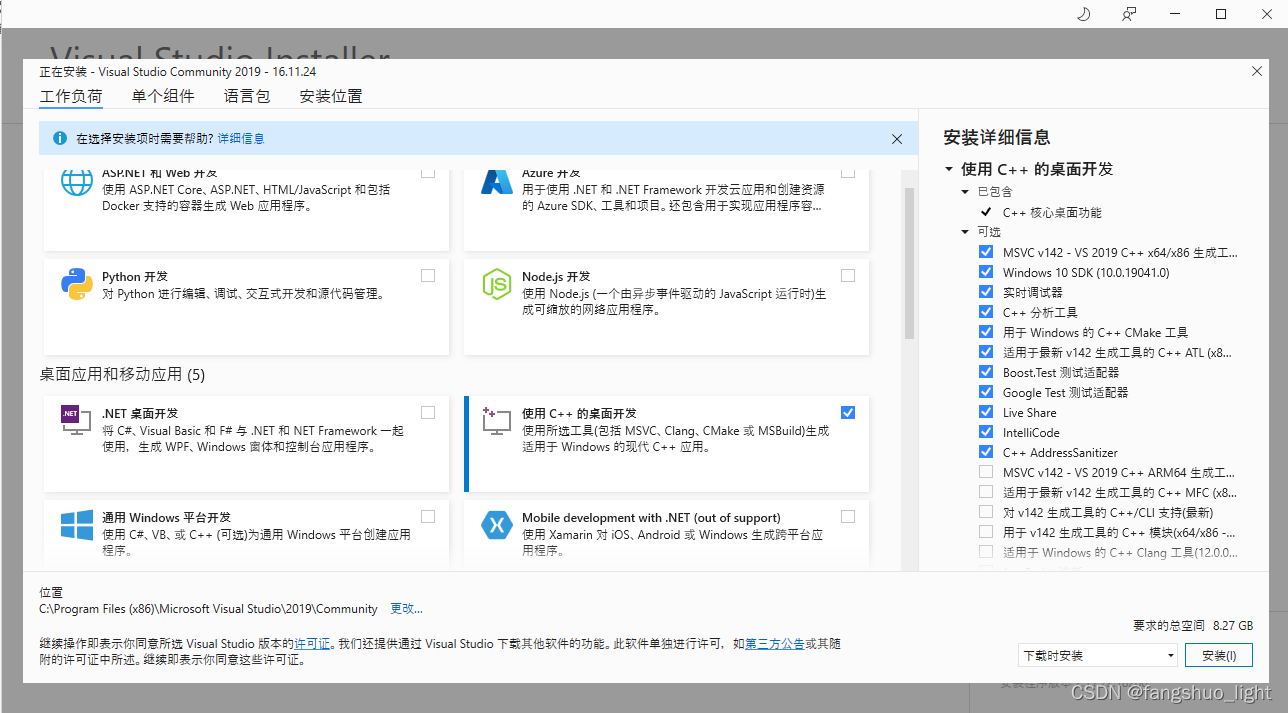Switch to the 单个组件 (Individual components) tab
The image size is (1288, 713).
coord(163,97)
